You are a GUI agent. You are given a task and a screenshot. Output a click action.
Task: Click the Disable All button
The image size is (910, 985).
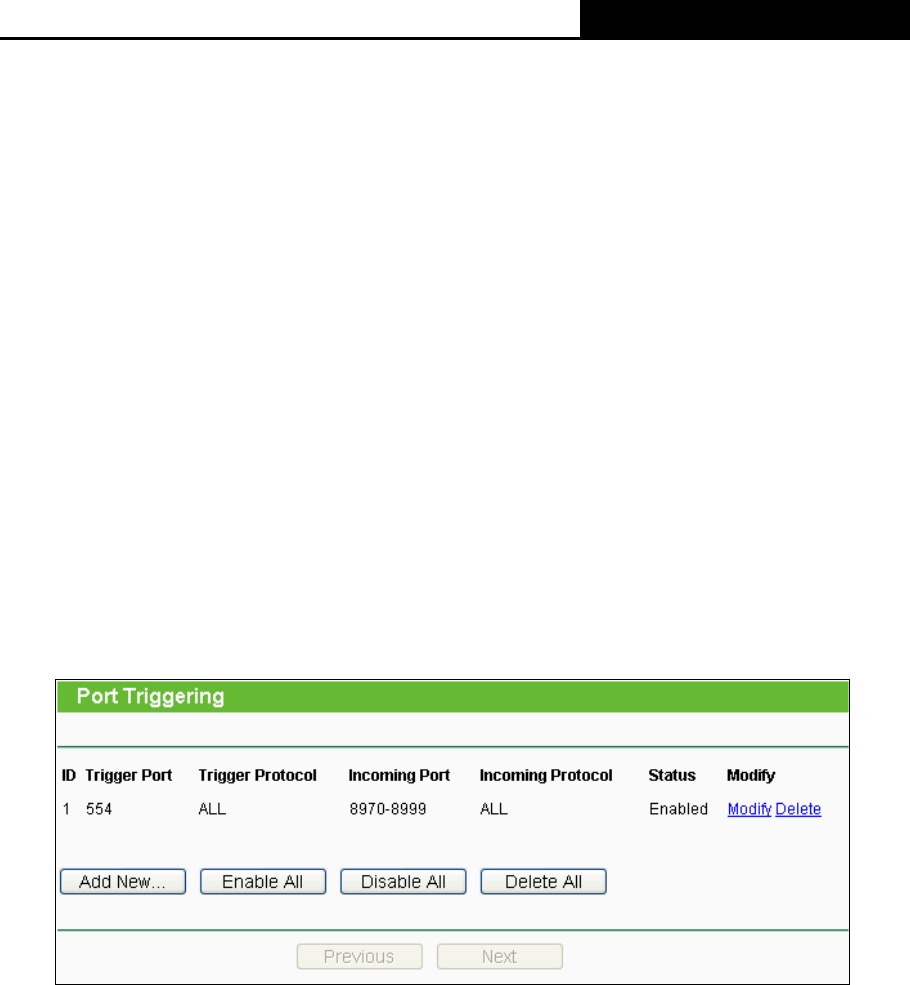click(403, 881)
